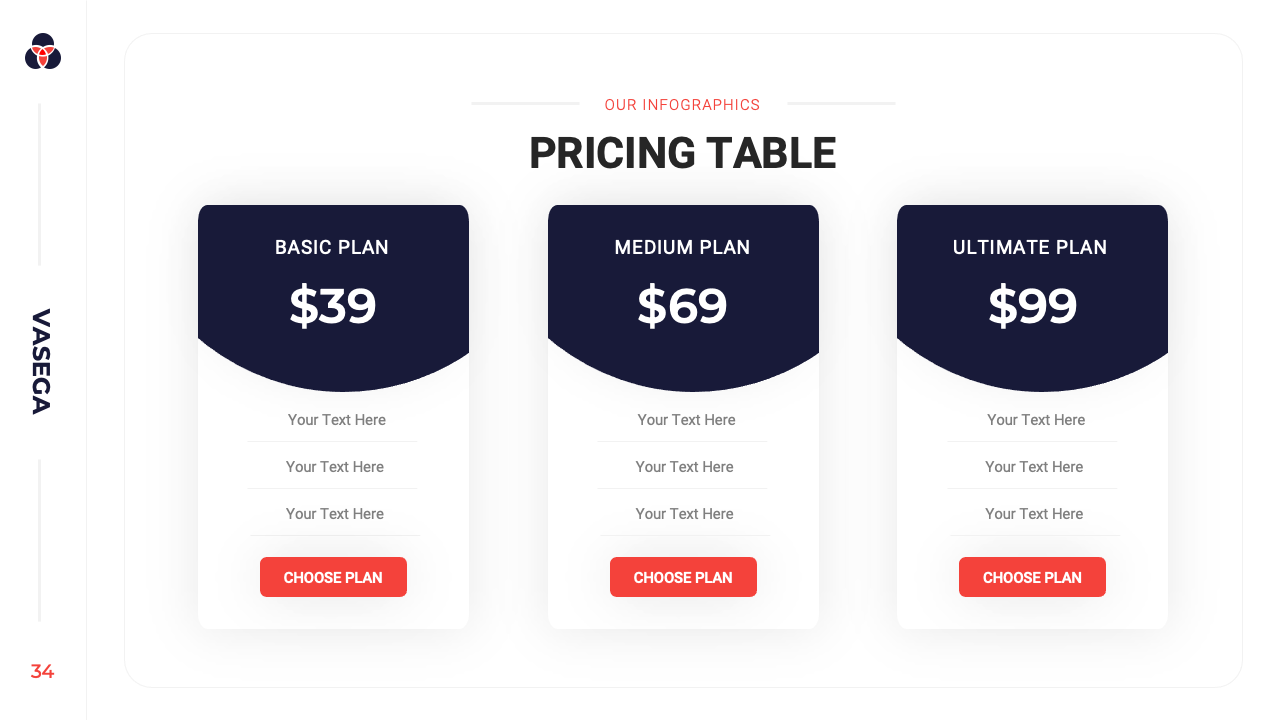The width and height of the screenshot is (1280, 720).
Task: Select the Basic Plan heading
Action: click(332, 247)
